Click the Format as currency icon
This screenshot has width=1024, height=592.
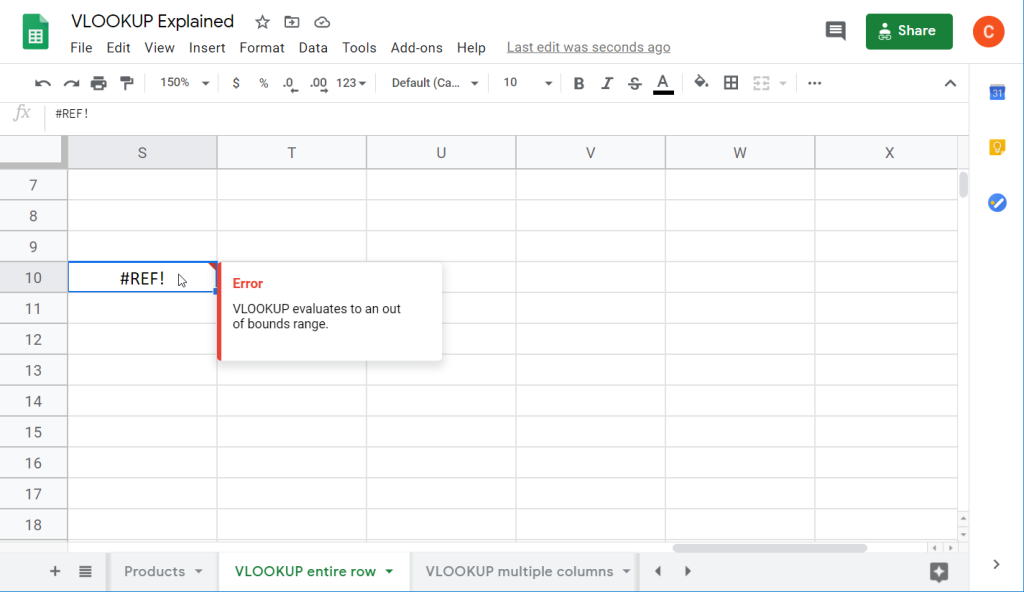tap(236, 83)
